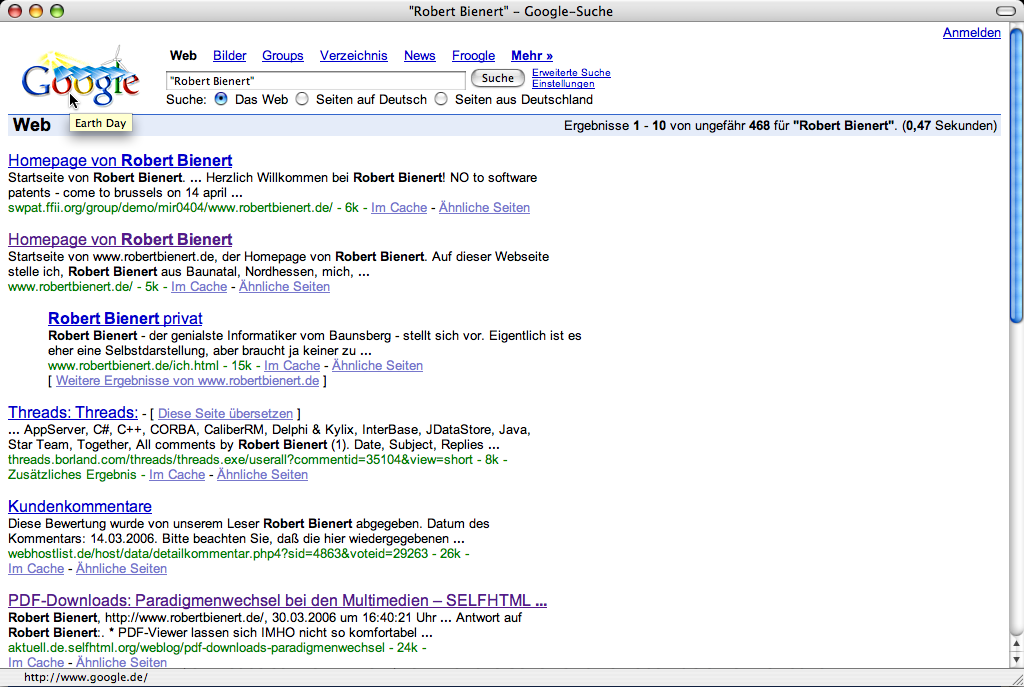1024x687 pixels.
Task: Select the bold Web tab above the search box
Action: [184, 56]
